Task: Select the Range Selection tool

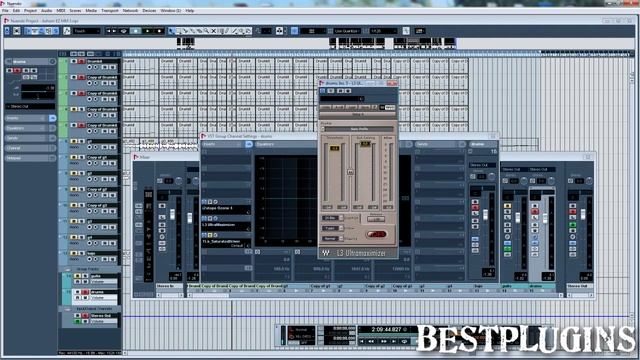Action: [x=178, y=31]
